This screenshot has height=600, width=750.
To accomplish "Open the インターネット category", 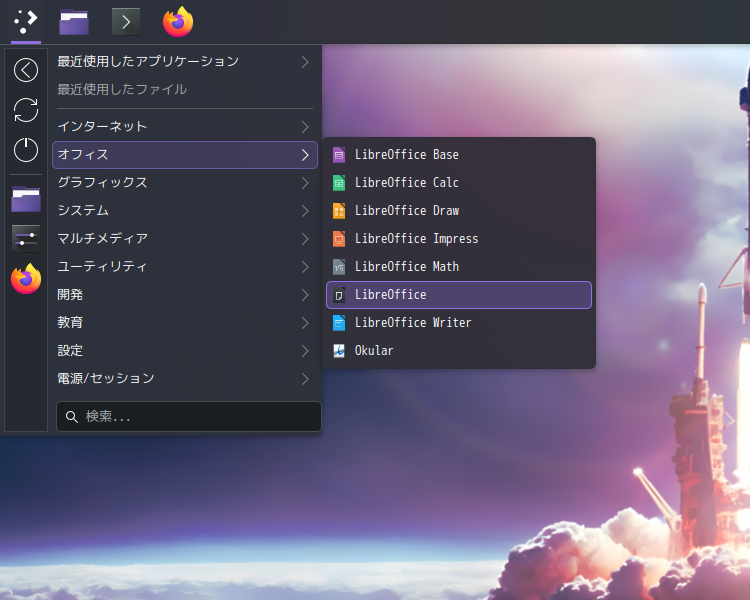I will [185, 127].
